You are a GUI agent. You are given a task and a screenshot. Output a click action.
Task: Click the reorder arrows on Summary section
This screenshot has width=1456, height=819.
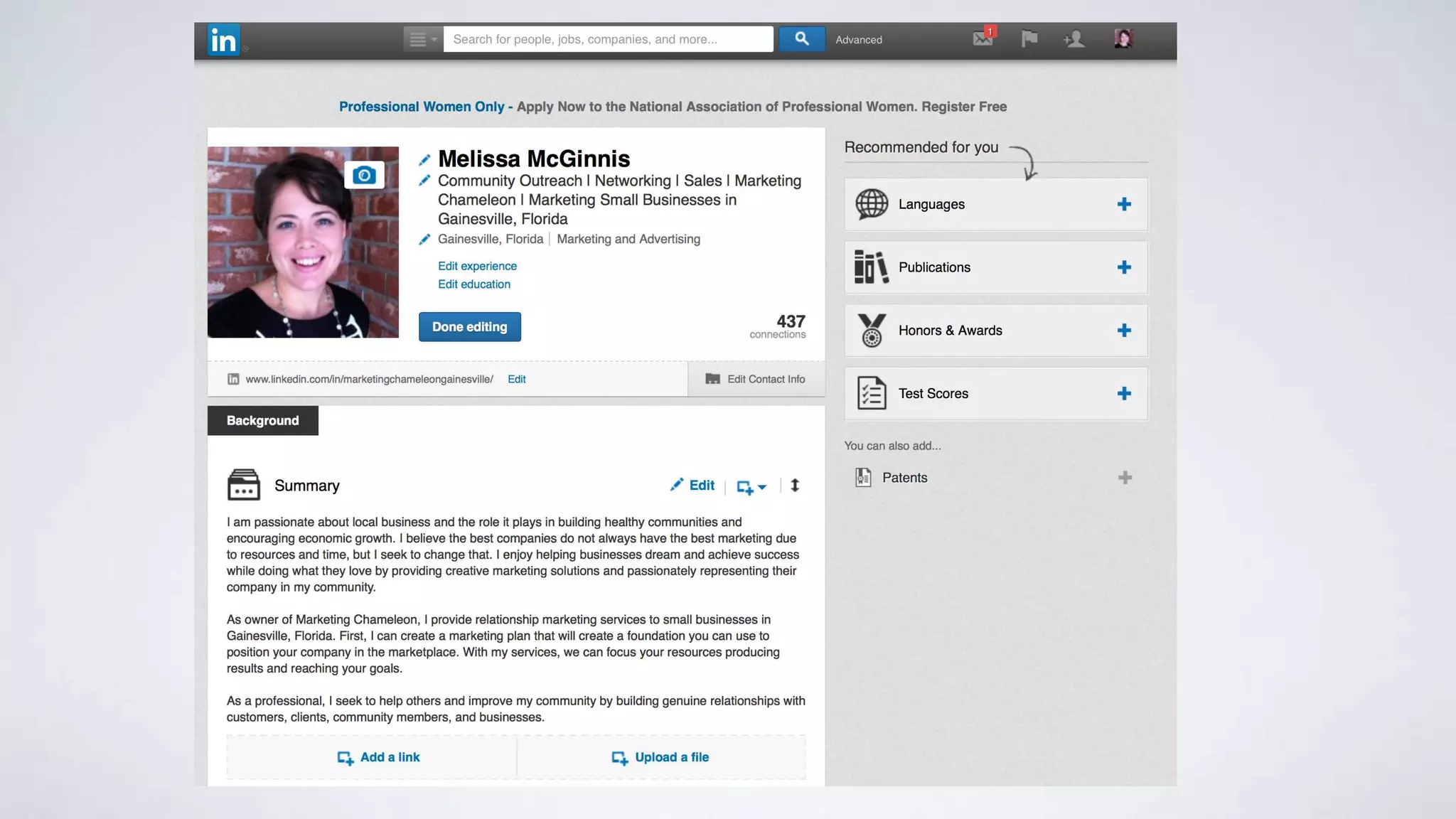[x=795, y=486]
